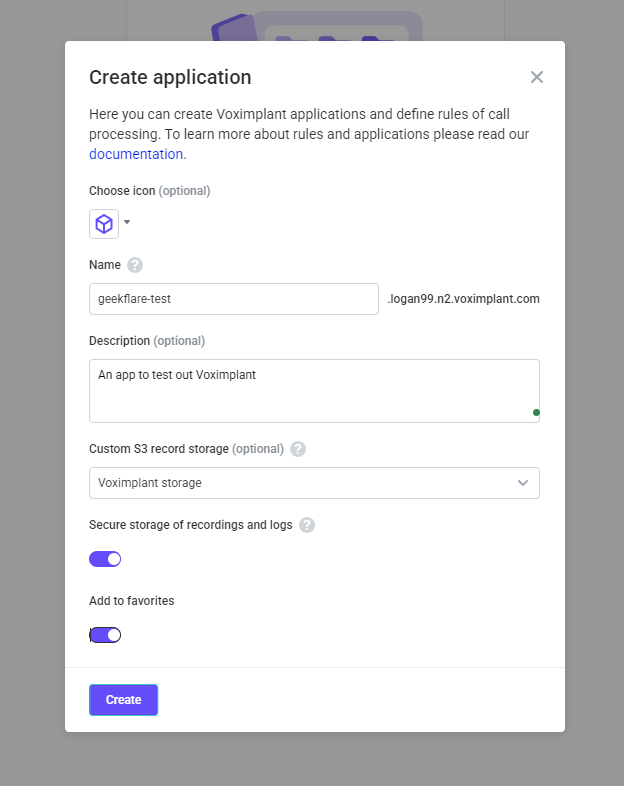Open the Voximplant storage combo box
The height and width of the screenshot is (786, 624).
pyautogui.click(x=300, y=483)
